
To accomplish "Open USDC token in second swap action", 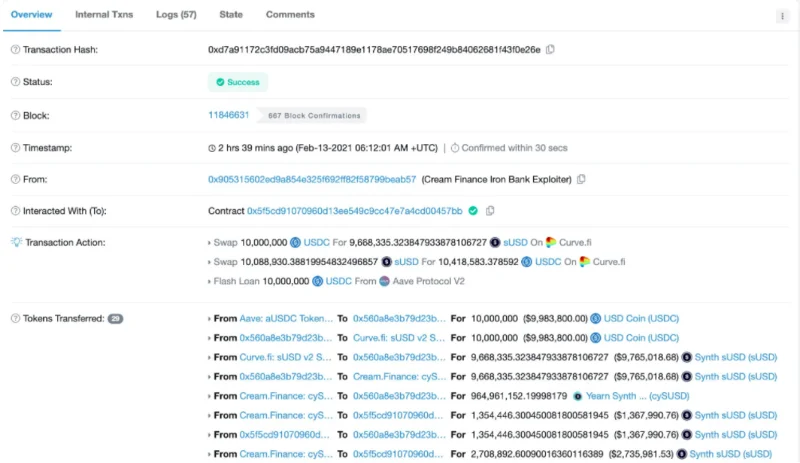I will click(x=548, y=262).
